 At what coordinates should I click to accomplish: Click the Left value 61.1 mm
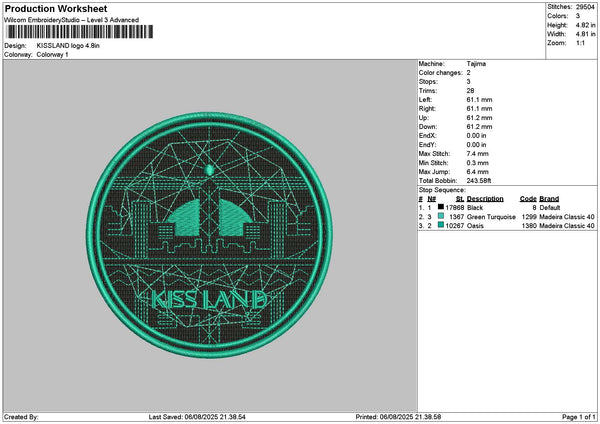[479, 100]
